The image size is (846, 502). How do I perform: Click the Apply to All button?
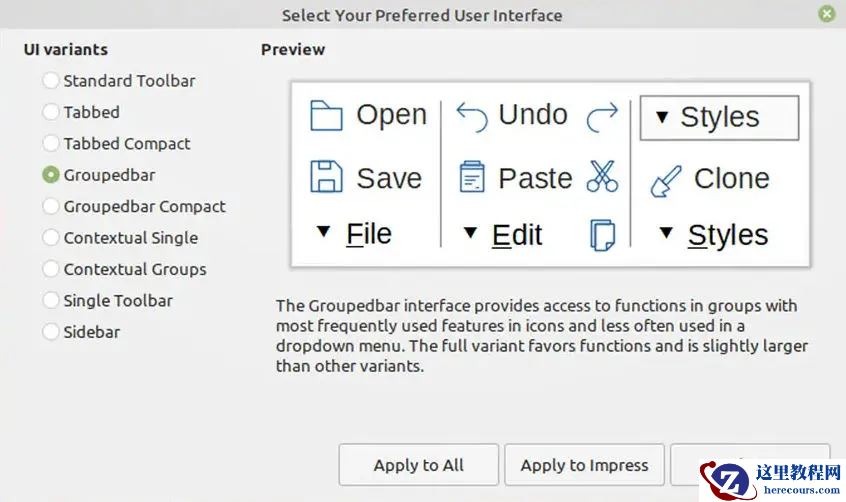418,465
